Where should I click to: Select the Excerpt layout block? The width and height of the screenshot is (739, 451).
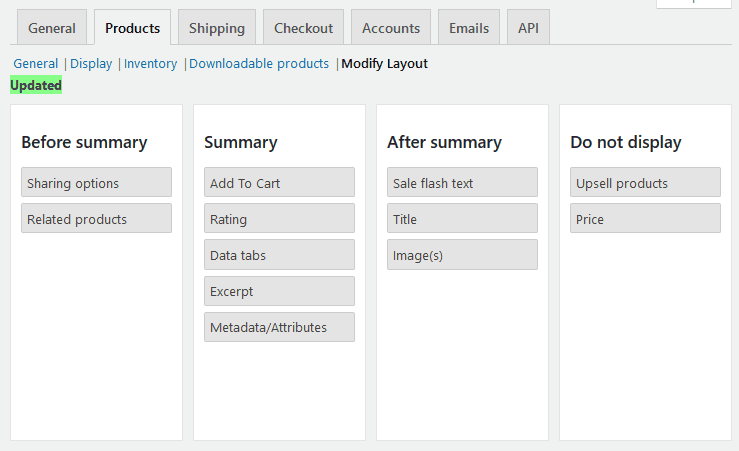click(x=279, y=291)
